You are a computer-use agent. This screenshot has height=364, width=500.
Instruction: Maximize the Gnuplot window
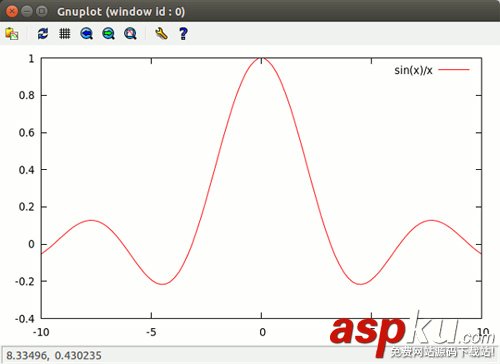(41, 11)
